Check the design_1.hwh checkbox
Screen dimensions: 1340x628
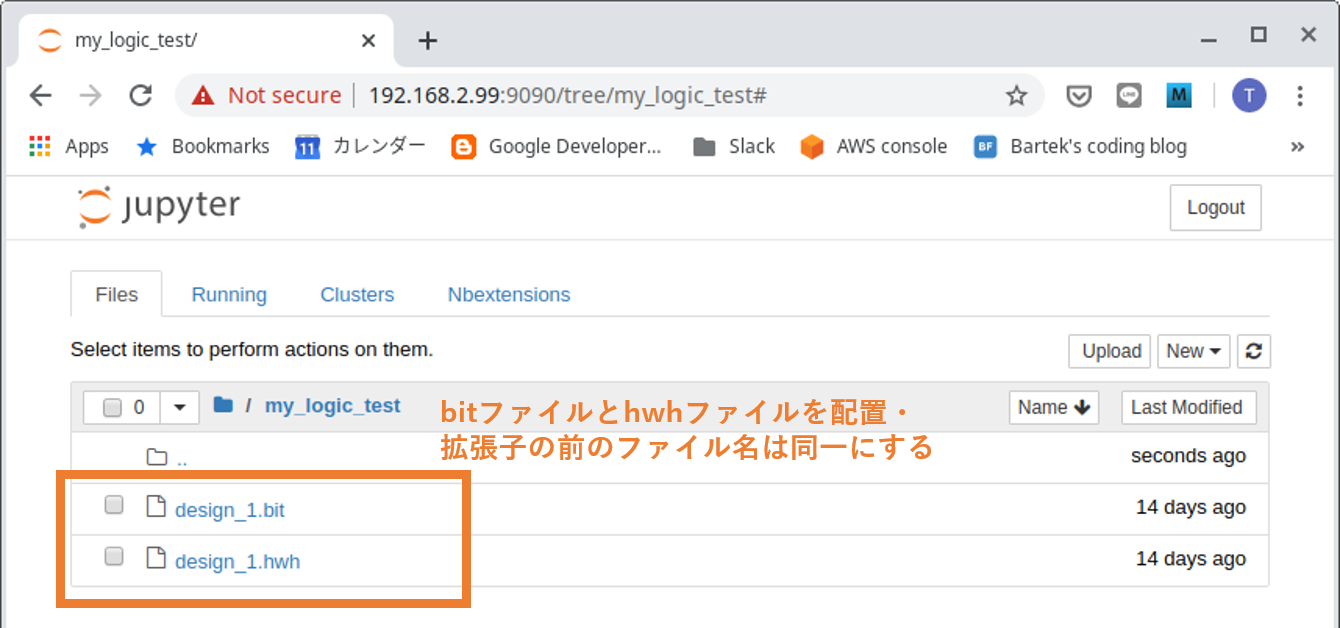[x=114, y=556]
